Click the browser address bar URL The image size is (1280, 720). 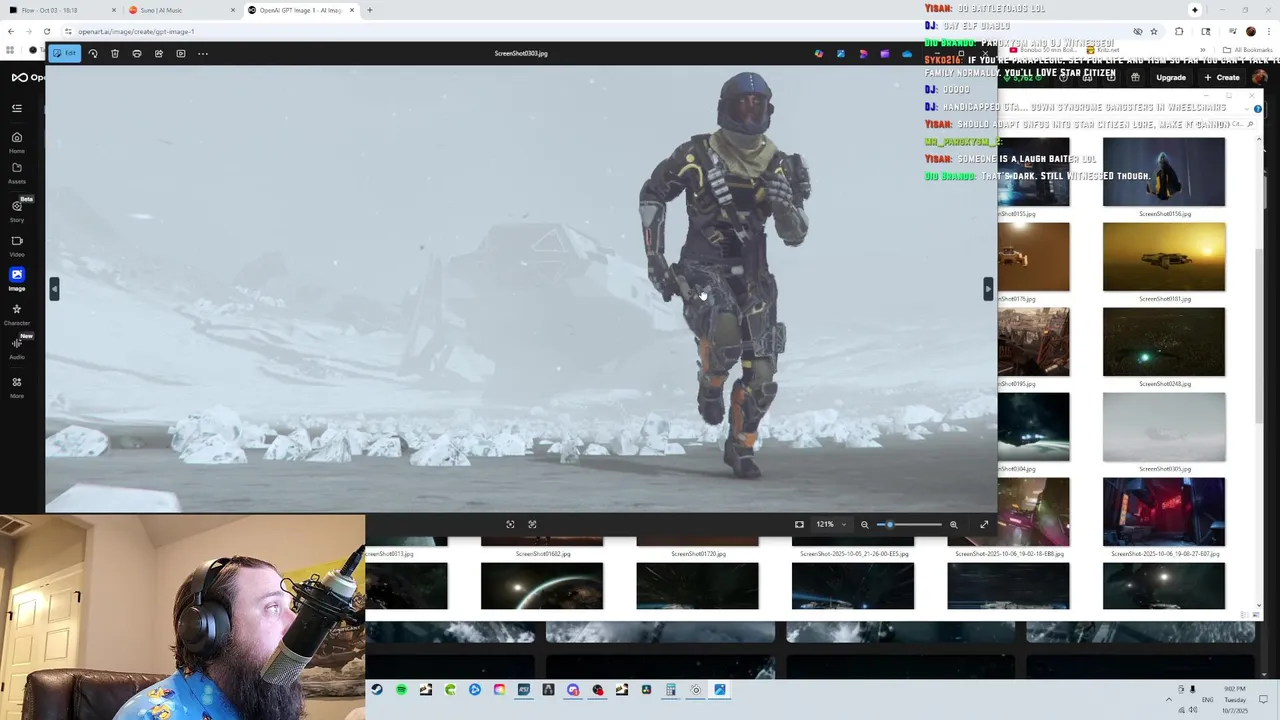coord(136,31)
